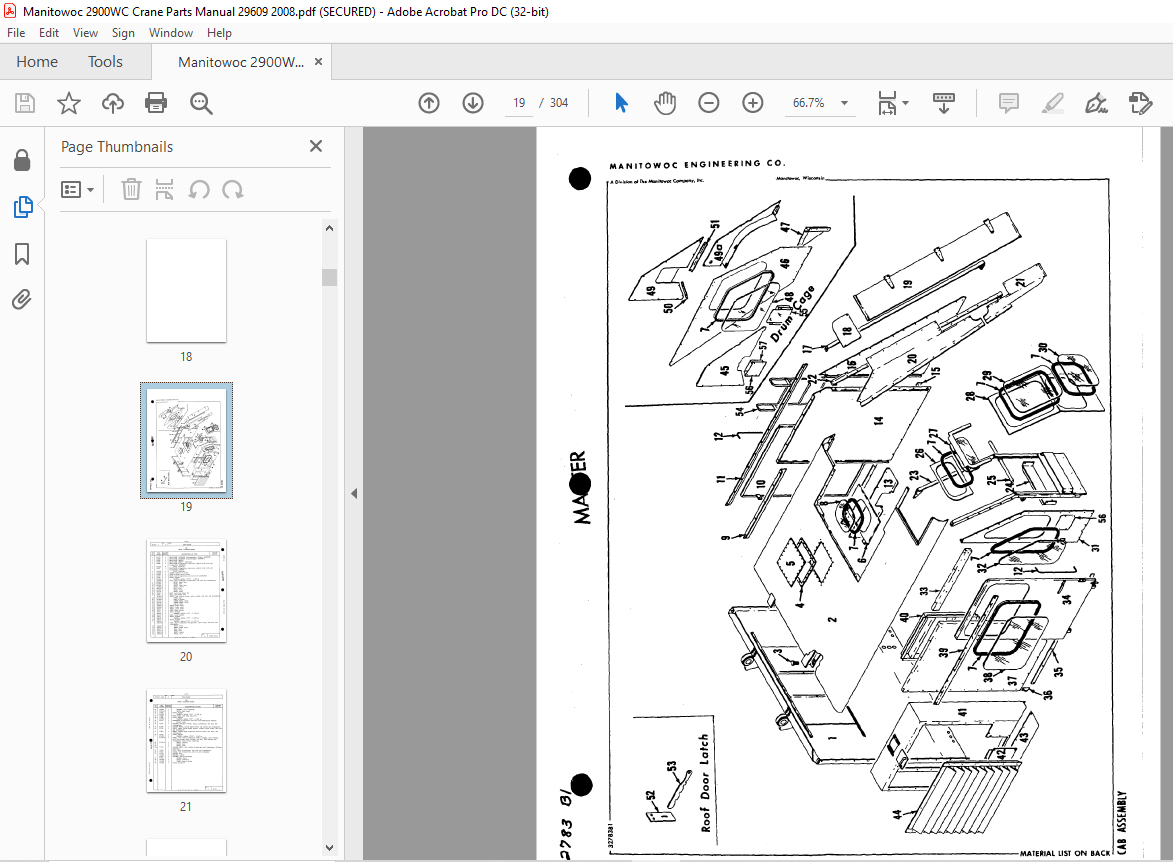Open the Edit menu
The height and width of the screenshot is (862, 1173).
click(49, 33)
